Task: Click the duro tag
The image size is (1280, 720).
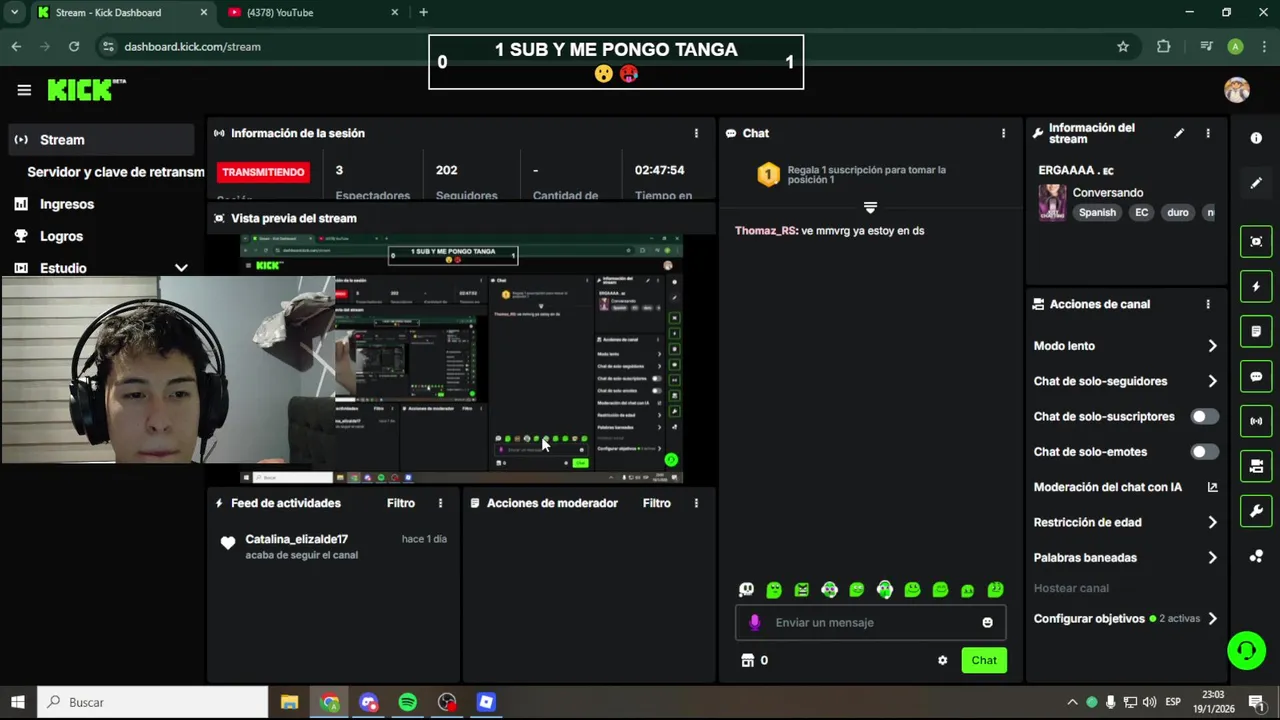Action: [1178, 212]
